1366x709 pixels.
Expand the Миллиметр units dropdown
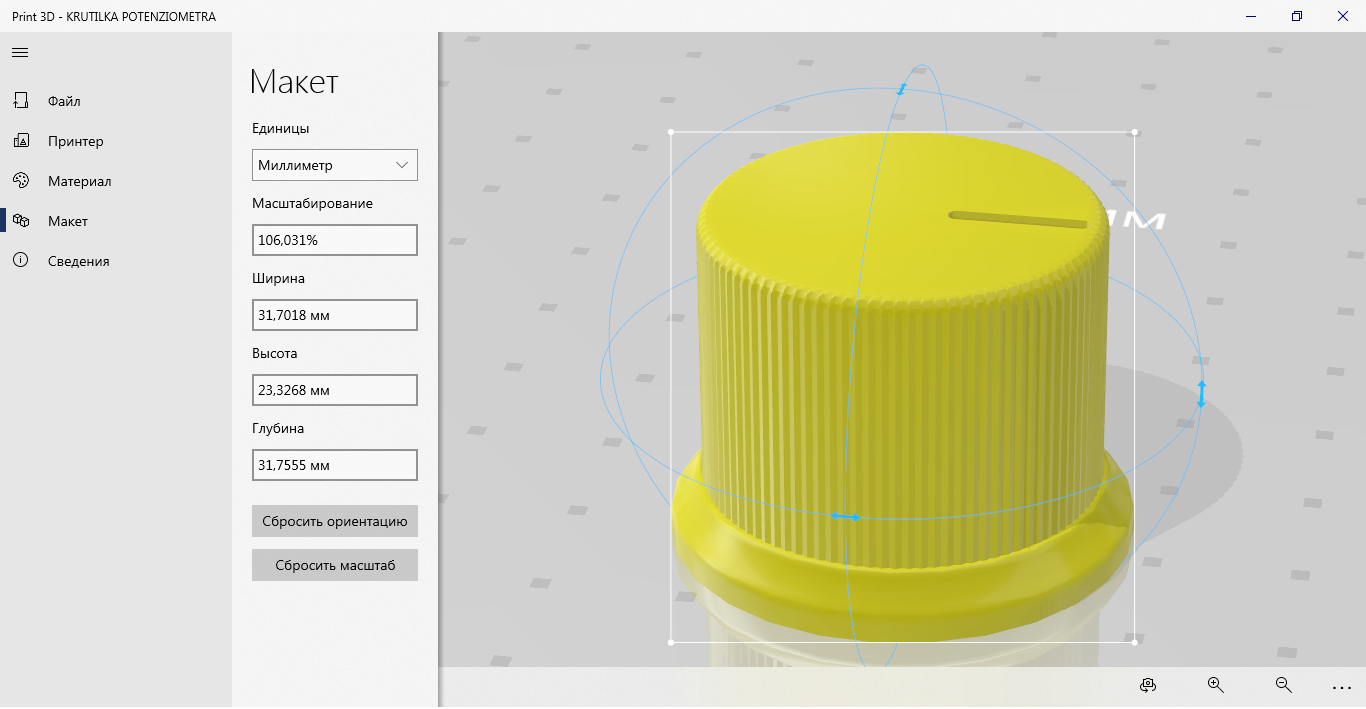pos(335,165)
